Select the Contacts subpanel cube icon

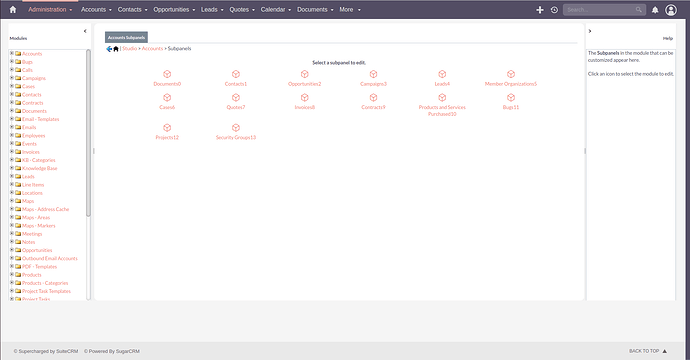coord(236,74)
